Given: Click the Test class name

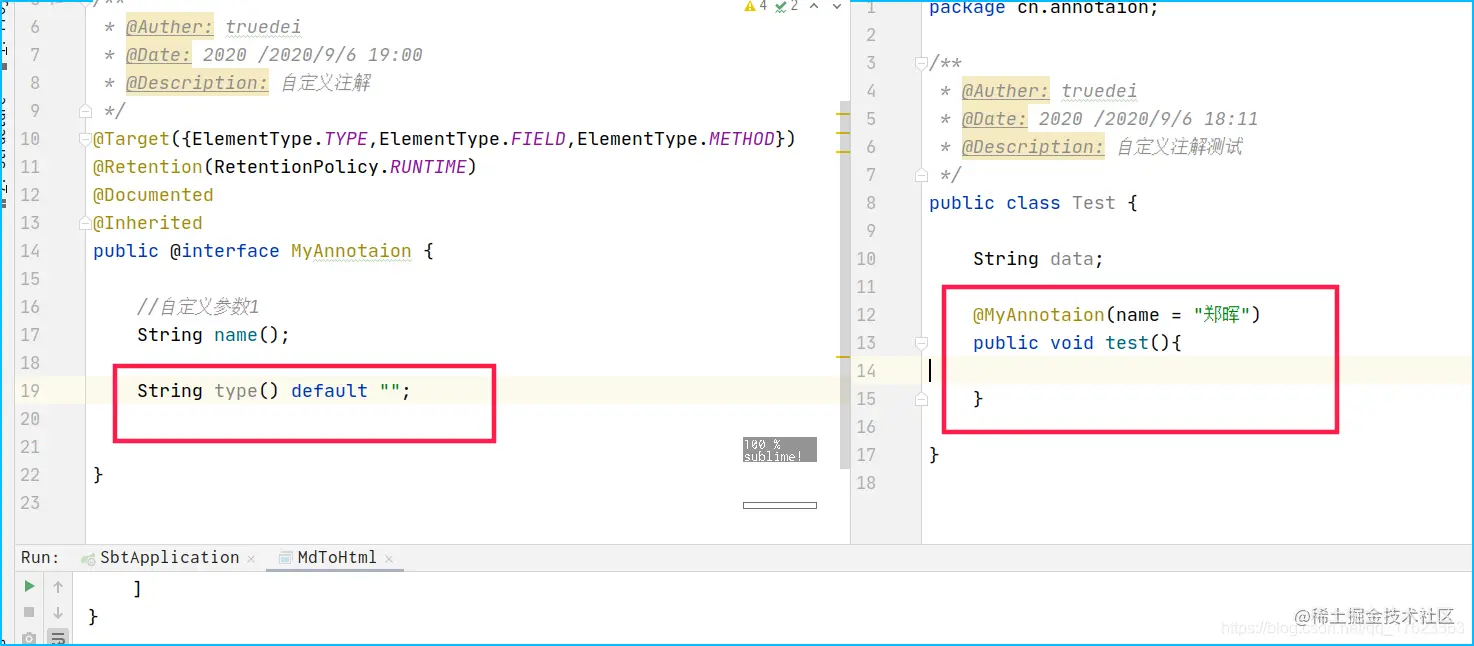Looking at the screenshot, I should tap(1094, 203).
